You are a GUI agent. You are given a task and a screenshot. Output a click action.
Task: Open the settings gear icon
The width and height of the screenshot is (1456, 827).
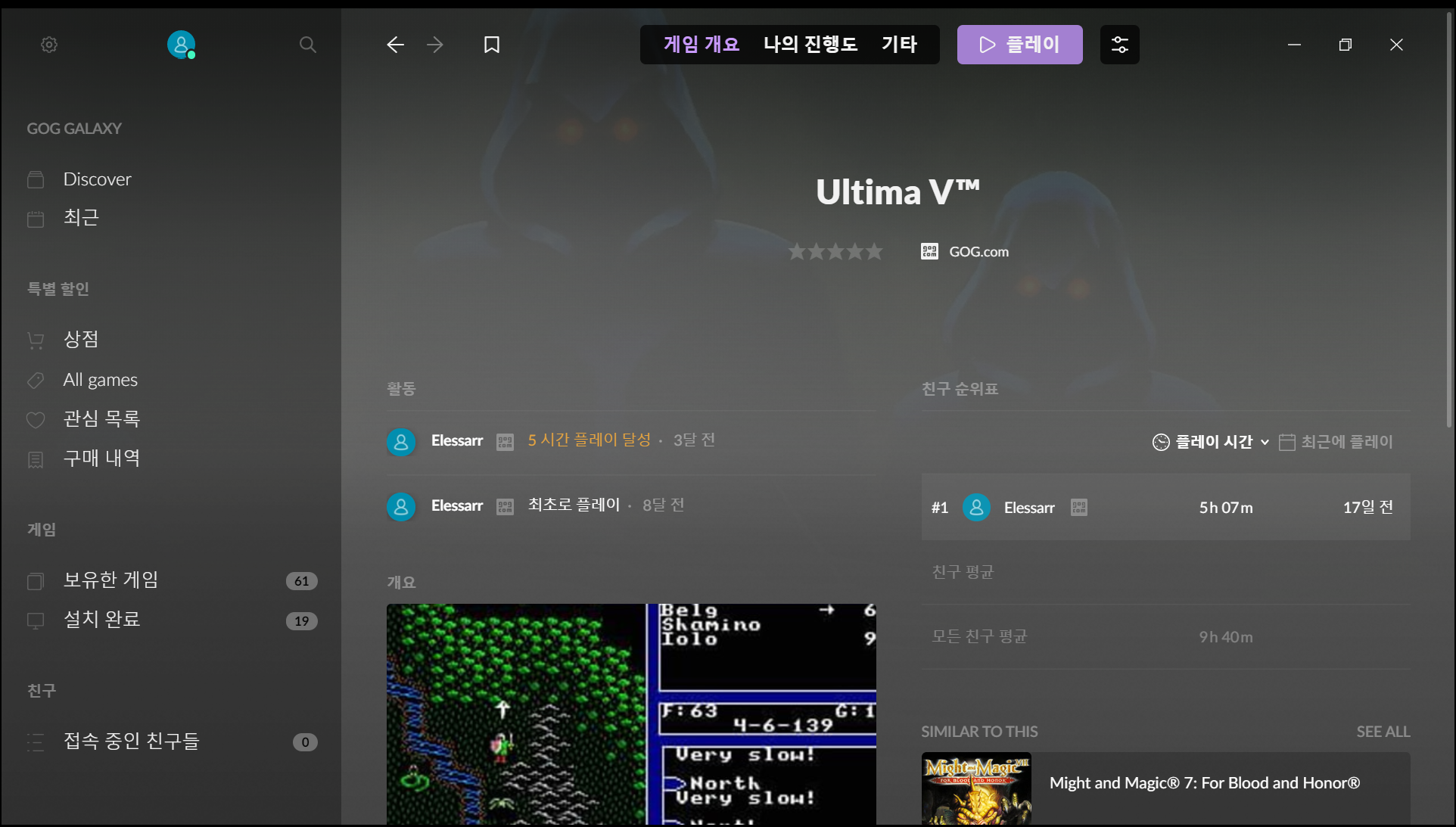point(49,45)
